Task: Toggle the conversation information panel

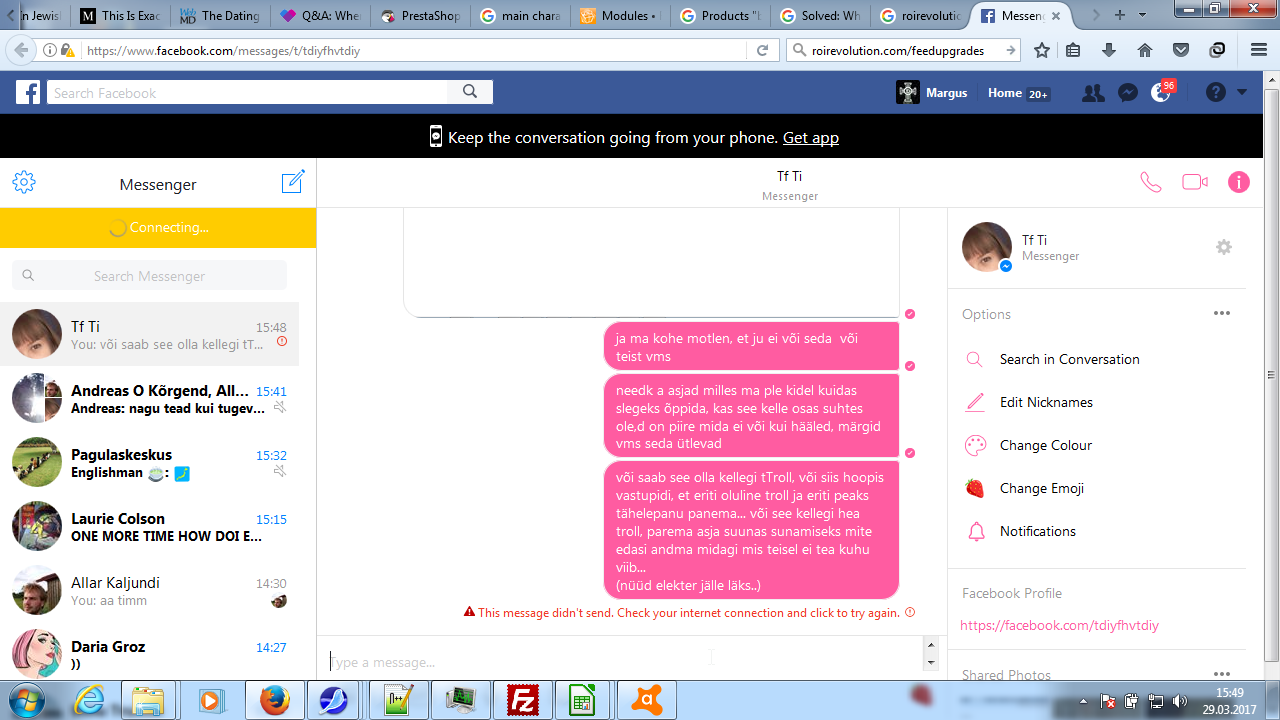Action: pos(1238,182)
